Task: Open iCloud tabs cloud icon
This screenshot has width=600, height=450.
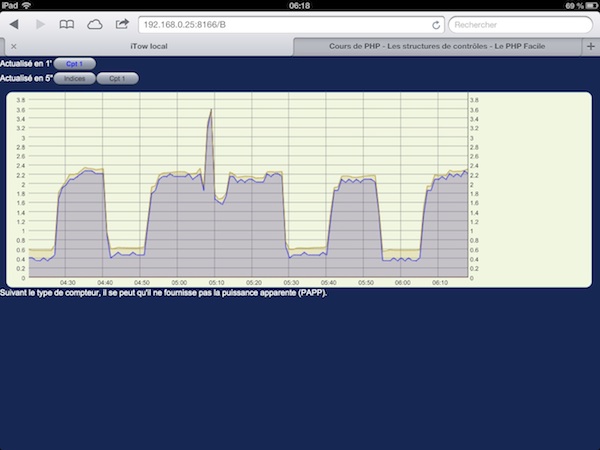Action: (x=95, y=23)
